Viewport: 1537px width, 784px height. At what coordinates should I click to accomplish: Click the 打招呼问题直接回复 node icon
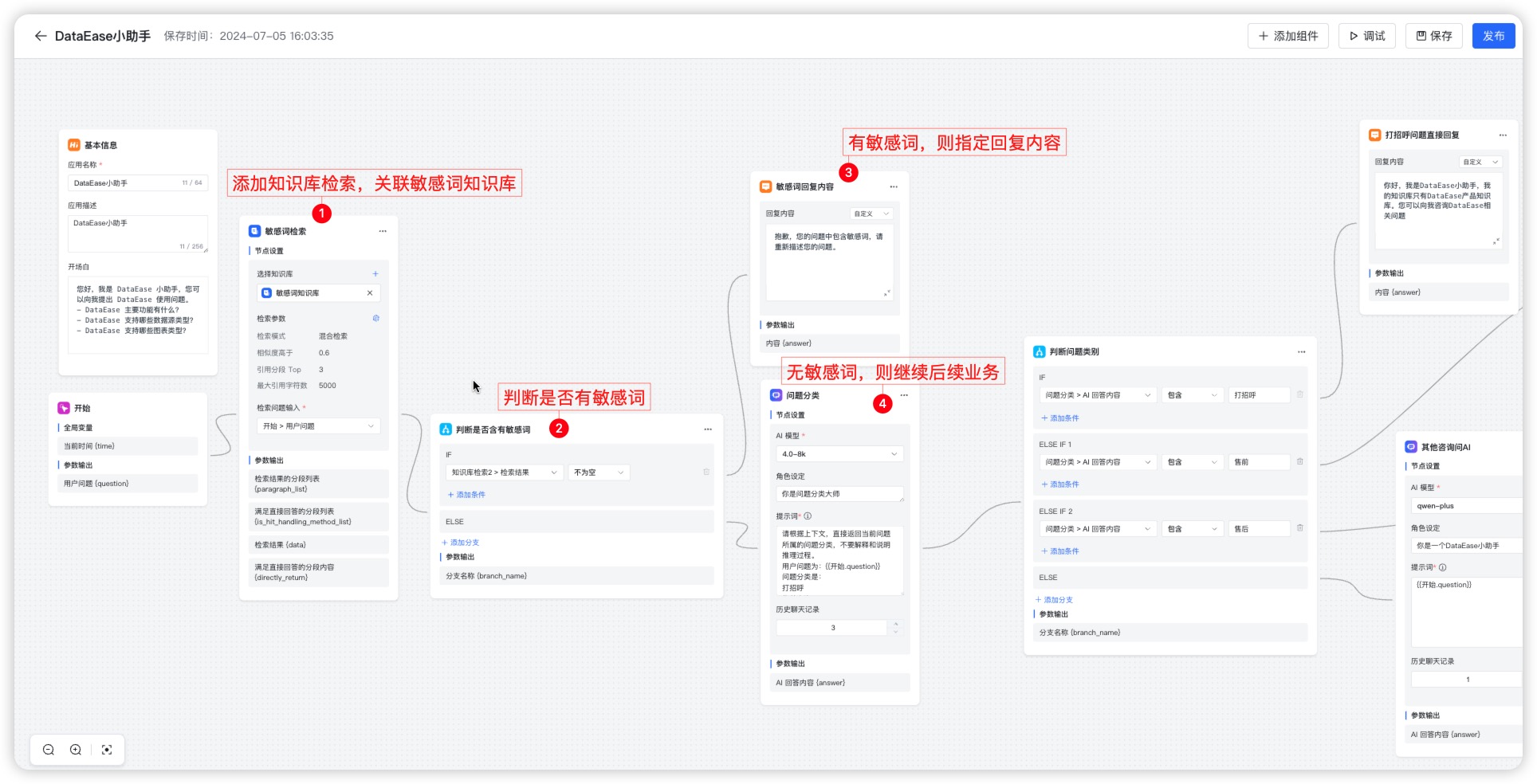pyautogui.click(x=1374, y=135)
